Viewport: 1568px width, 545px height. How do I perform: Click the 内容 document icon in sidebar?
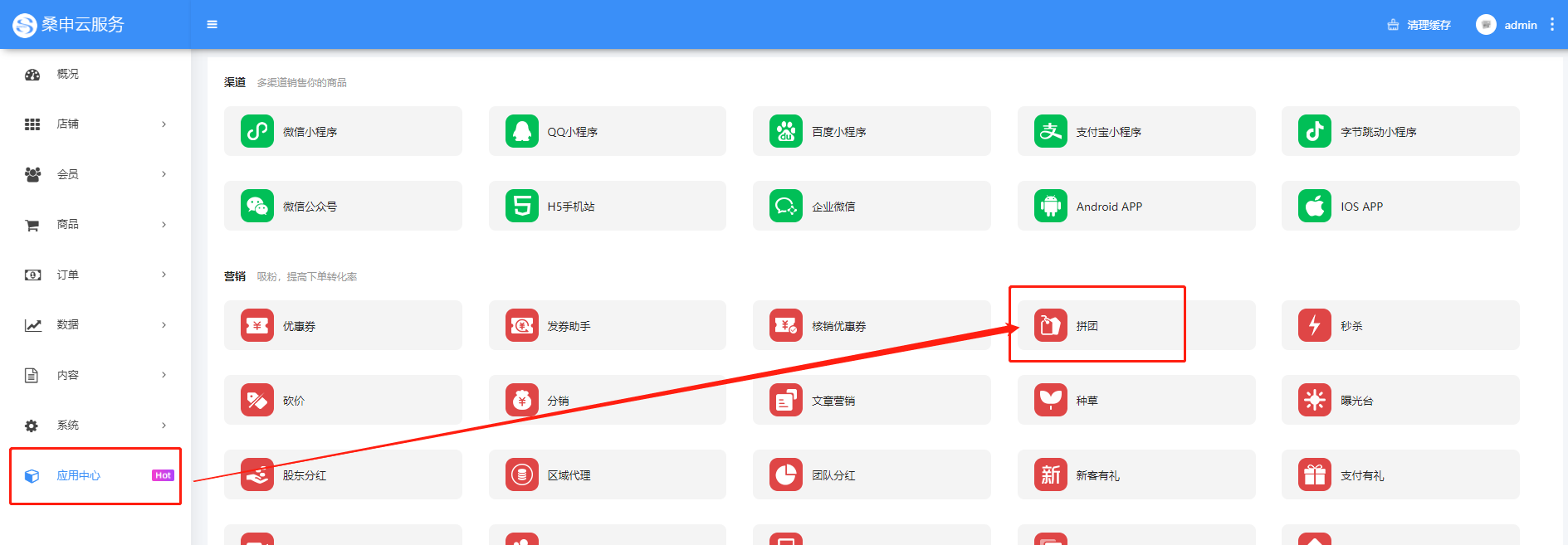click(32, 375)
